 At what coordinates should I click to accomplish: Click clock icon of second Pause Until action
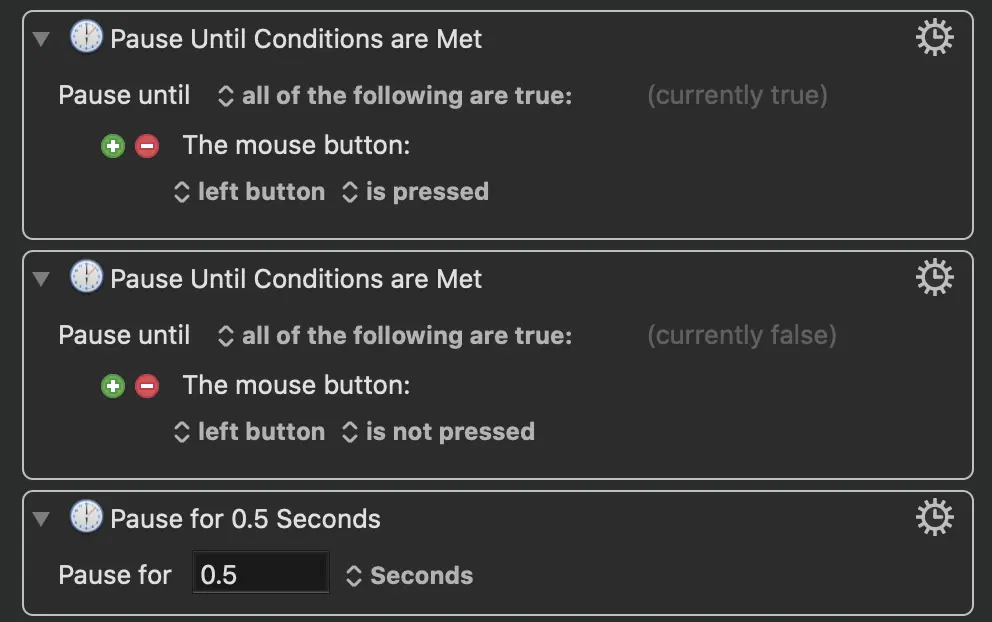(x=86, y=278)
